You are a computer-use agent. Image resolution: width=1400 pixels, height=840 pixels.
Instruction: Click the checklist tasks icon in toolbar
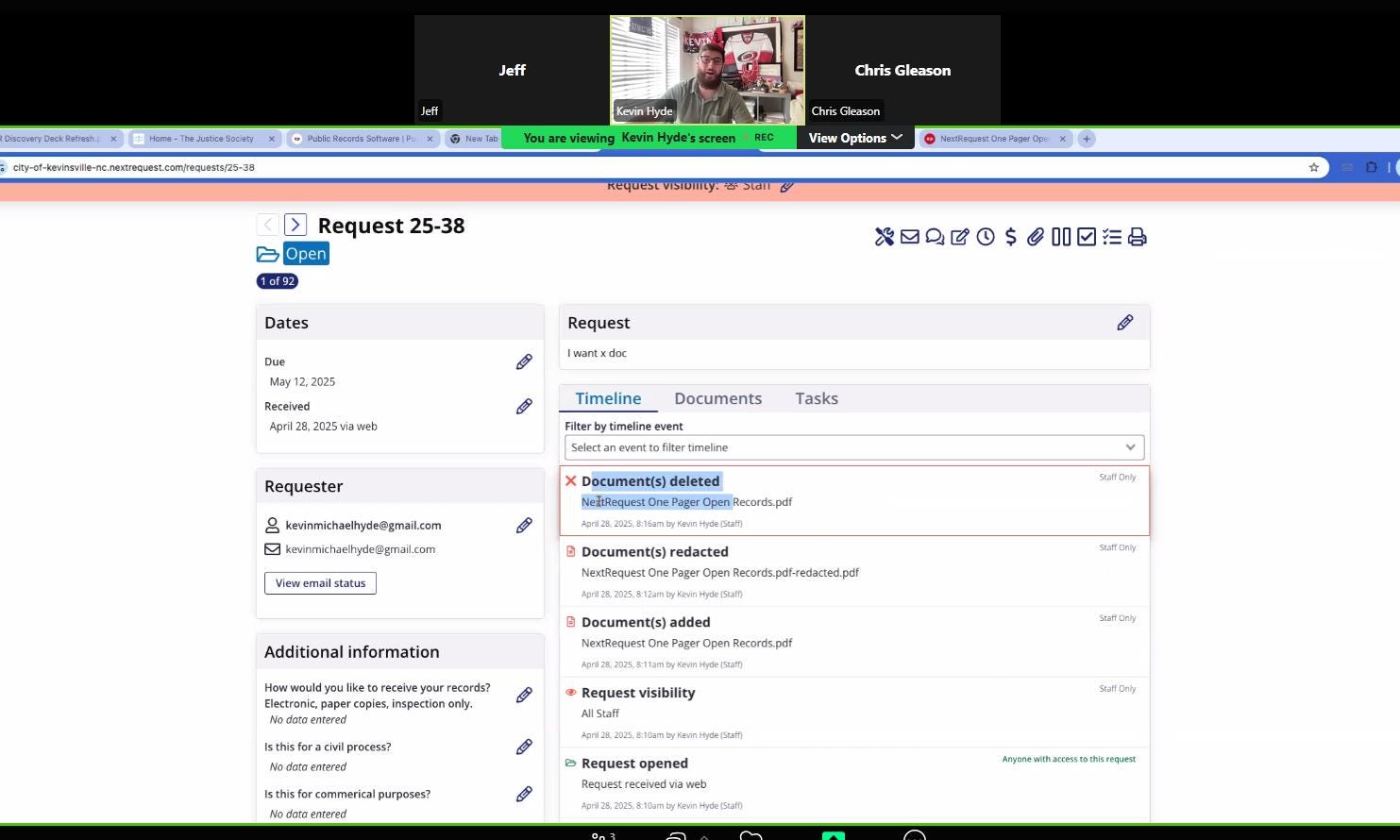click(x=1112, y=237)
